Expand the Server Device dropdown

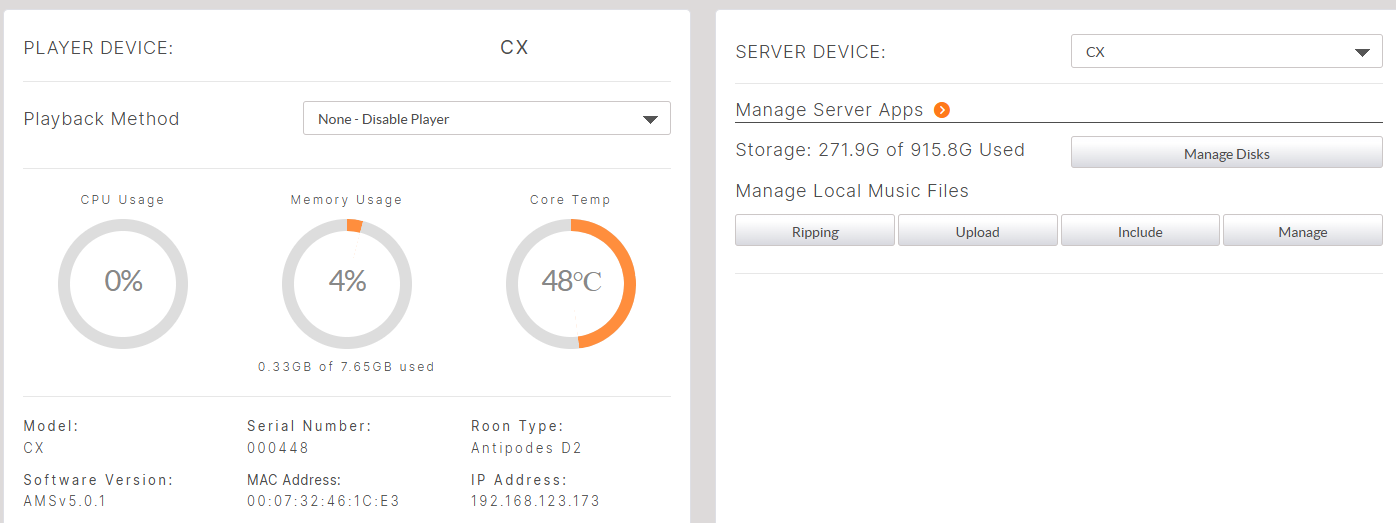point(1225,52)
